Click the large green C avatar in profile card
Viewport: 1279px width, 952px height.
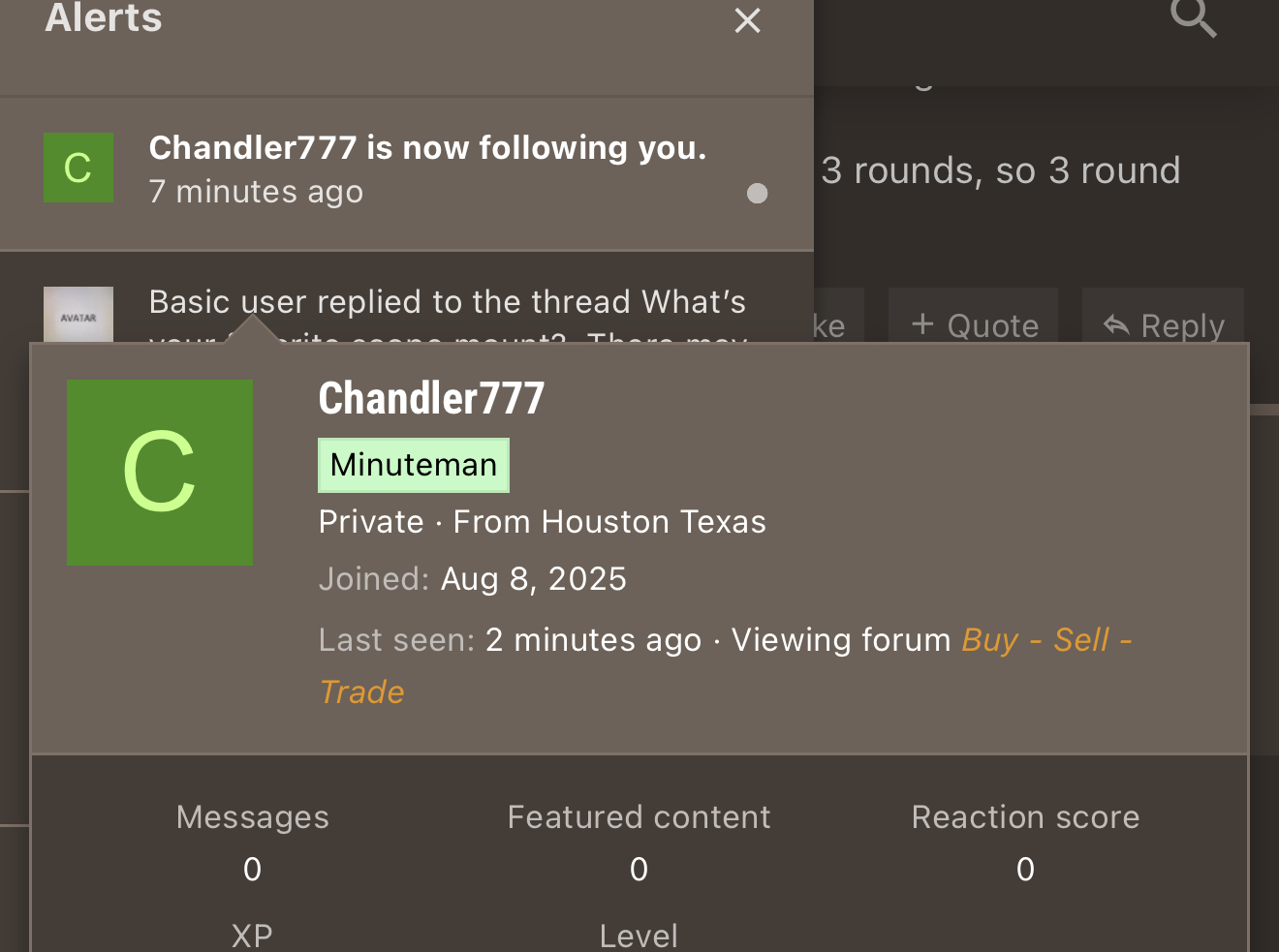160,473
